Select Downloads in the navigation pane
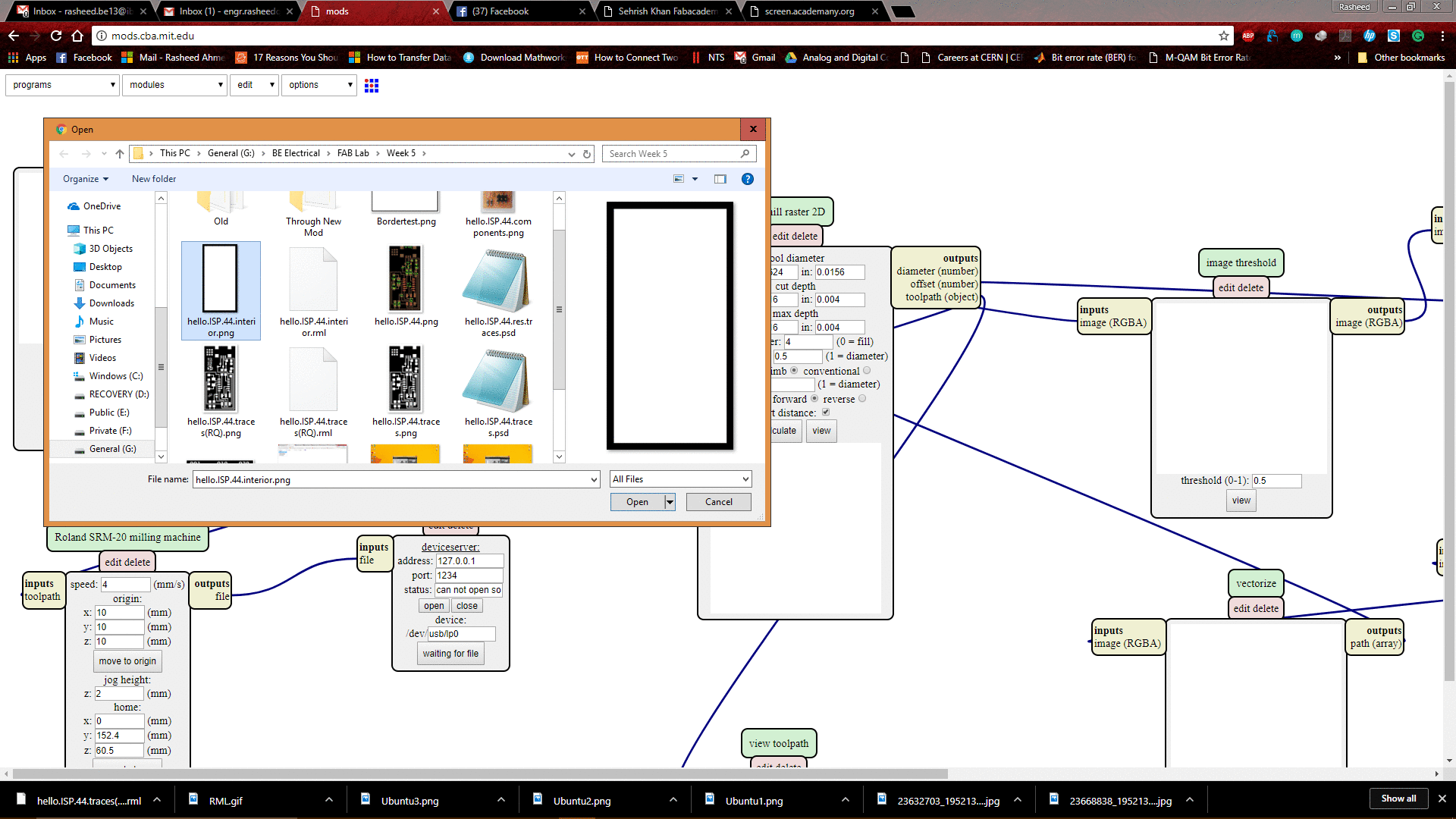1456x819 pixels. (x=111, y=303)
